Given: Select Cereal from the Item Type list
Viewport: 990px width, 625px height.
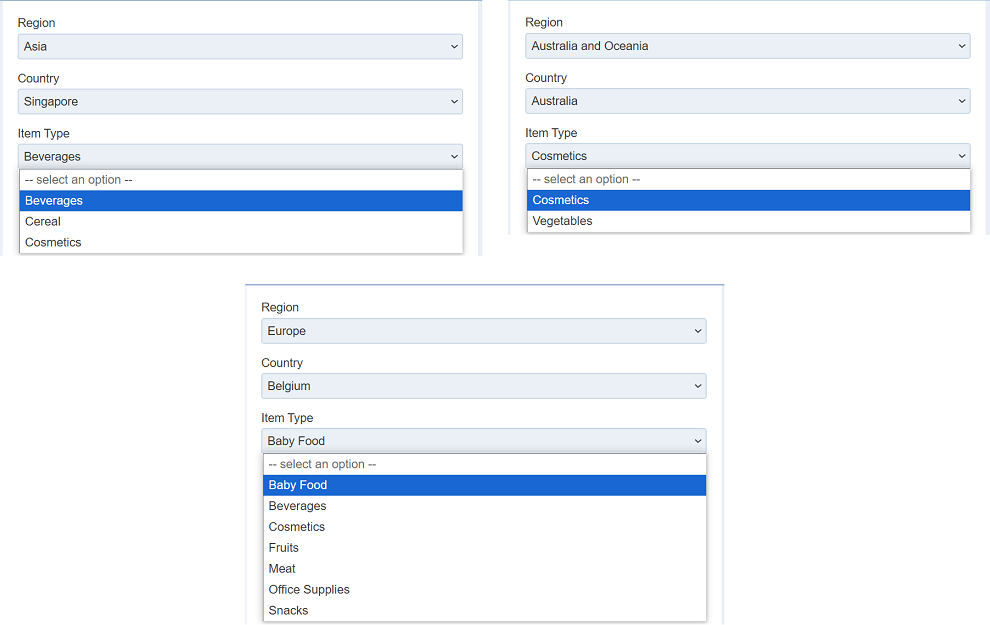Looking at the screenshot, I should click(43, 222).
